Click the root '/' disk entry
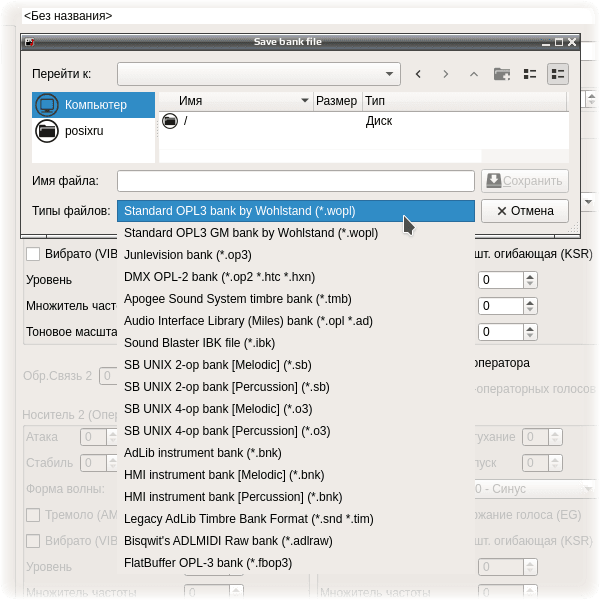The image size is (600, 600). 186,121
